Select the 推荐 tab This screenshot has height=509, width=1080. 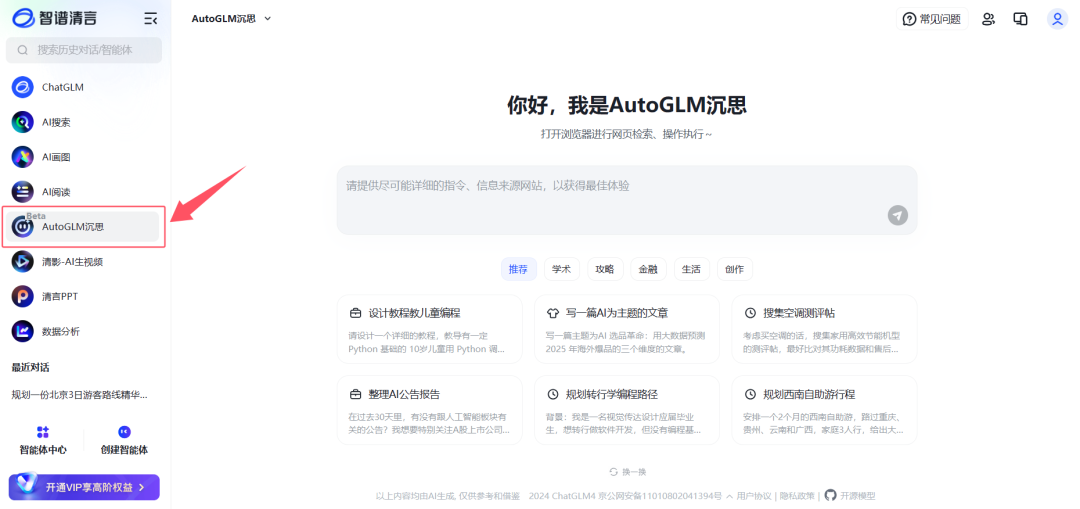pyautogui.click(x=519, y=269)
